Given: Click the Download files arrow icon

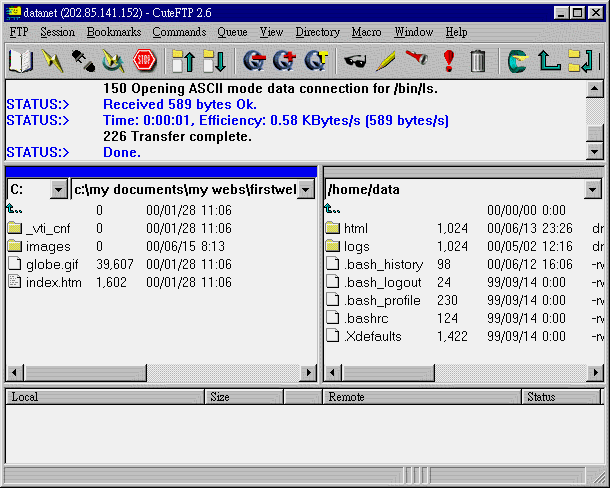Looking at the screenshot, I should [214, 61].
